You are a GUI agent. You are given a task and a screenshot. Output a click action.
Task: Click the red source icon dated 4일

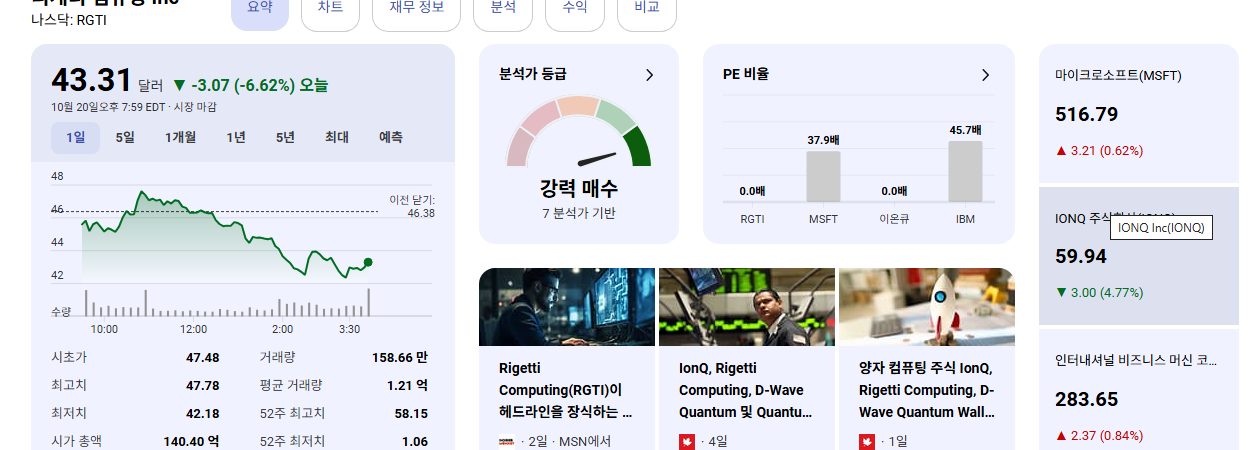pos(687,442)
